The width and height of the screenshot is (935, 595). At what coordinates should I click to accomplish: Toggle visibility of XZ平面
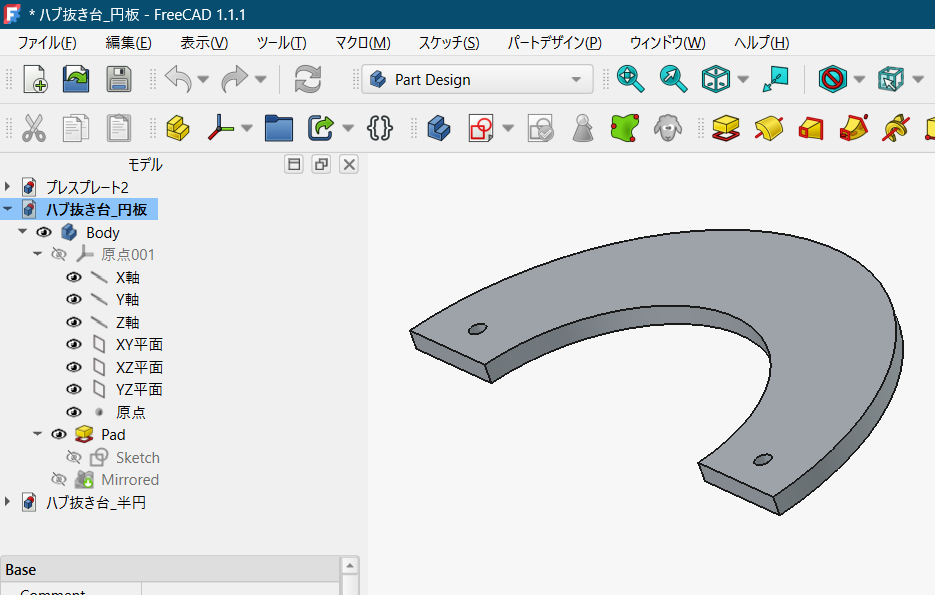pyautogui.click(x=73, y=367)
